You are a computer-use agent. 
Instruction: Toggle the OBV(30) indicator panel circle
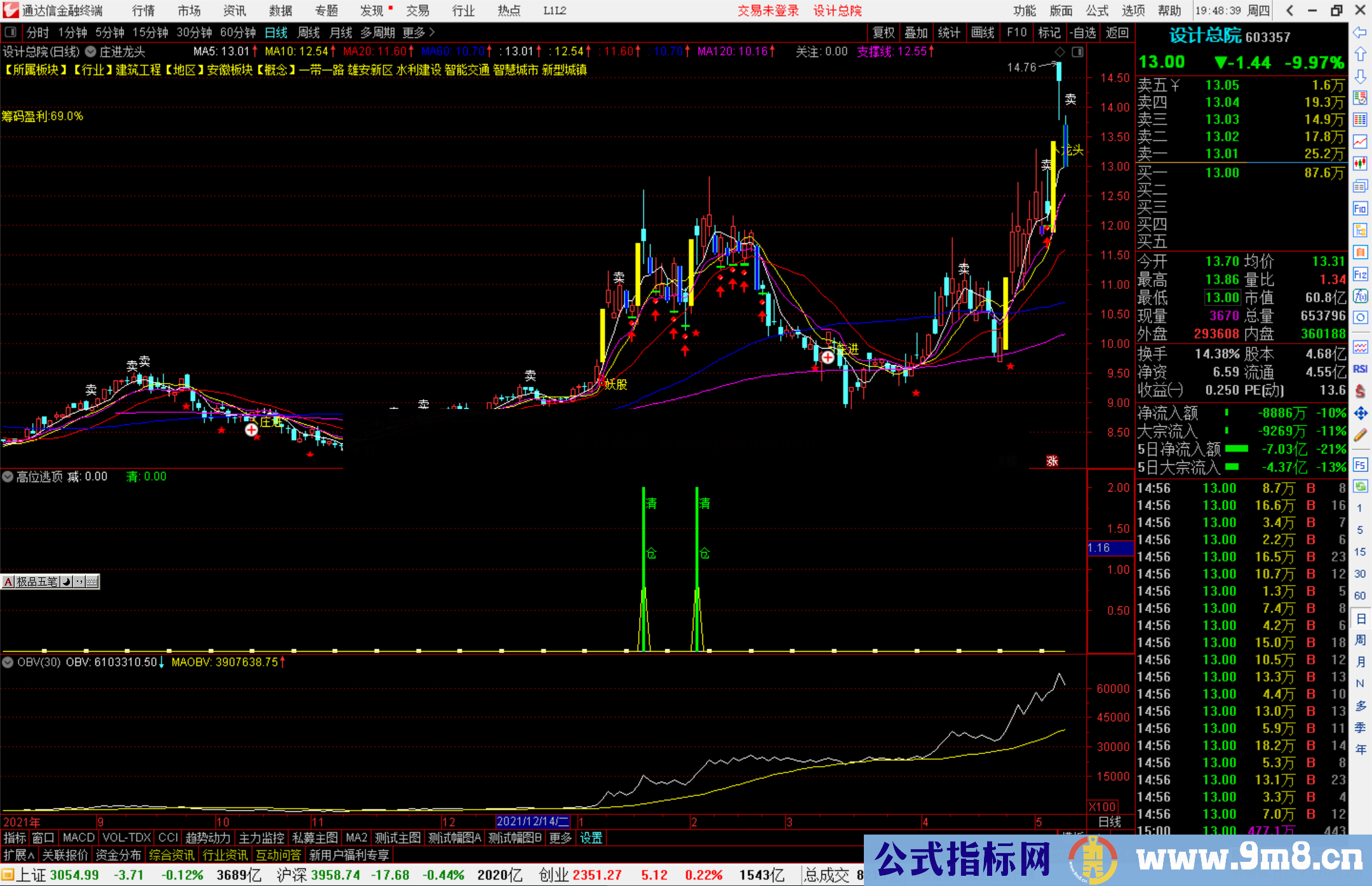coord(8,662)
